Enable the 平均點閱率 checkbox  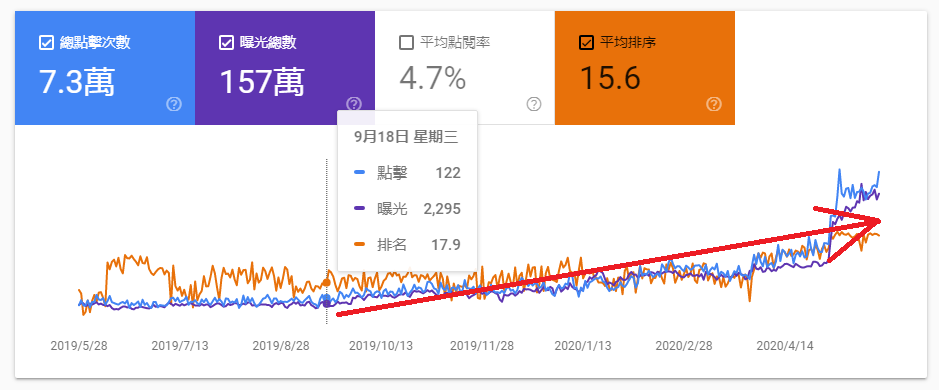(x=406, y=43)
